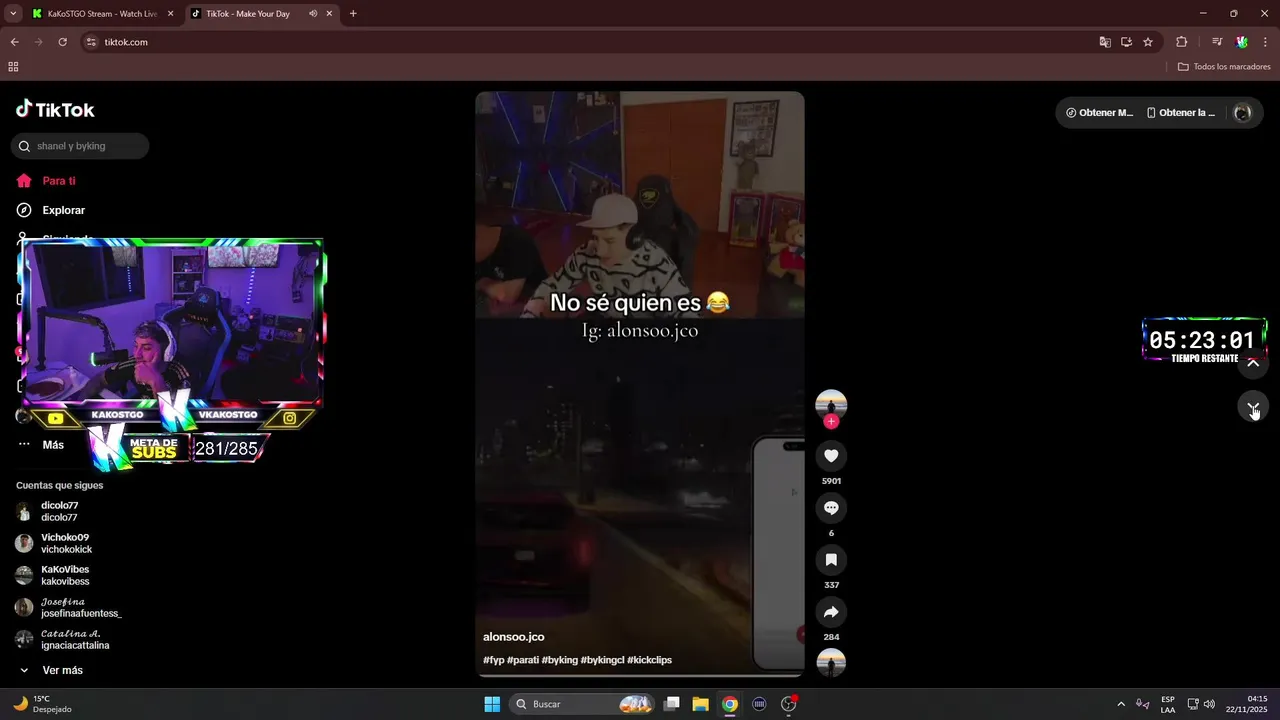Click the #fyp hashtag
The height and width of the screenshot is (720, 1280).
click(x=494, y=660)
